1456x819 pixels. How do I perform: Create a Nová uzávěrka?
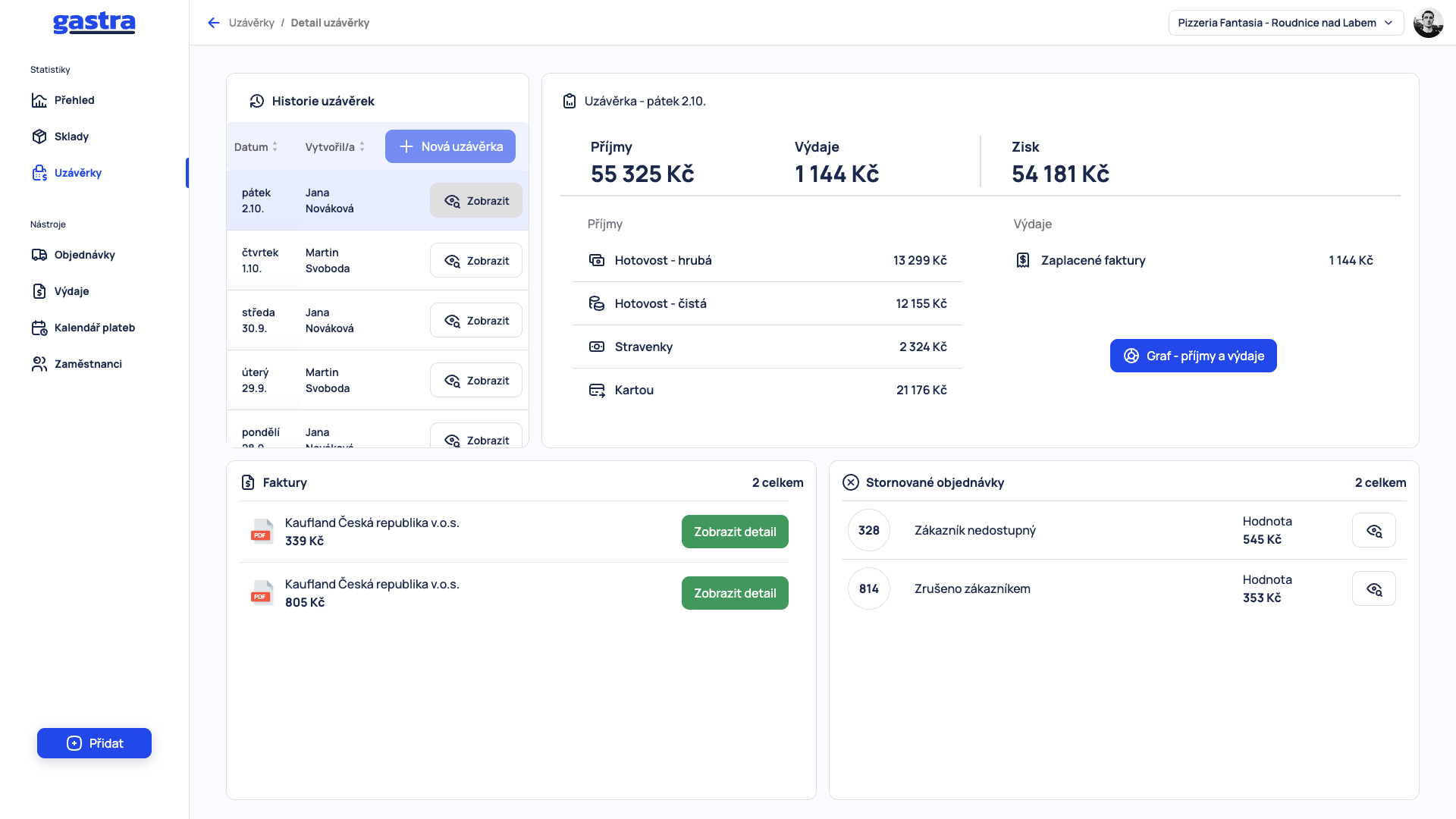(450, 146)
